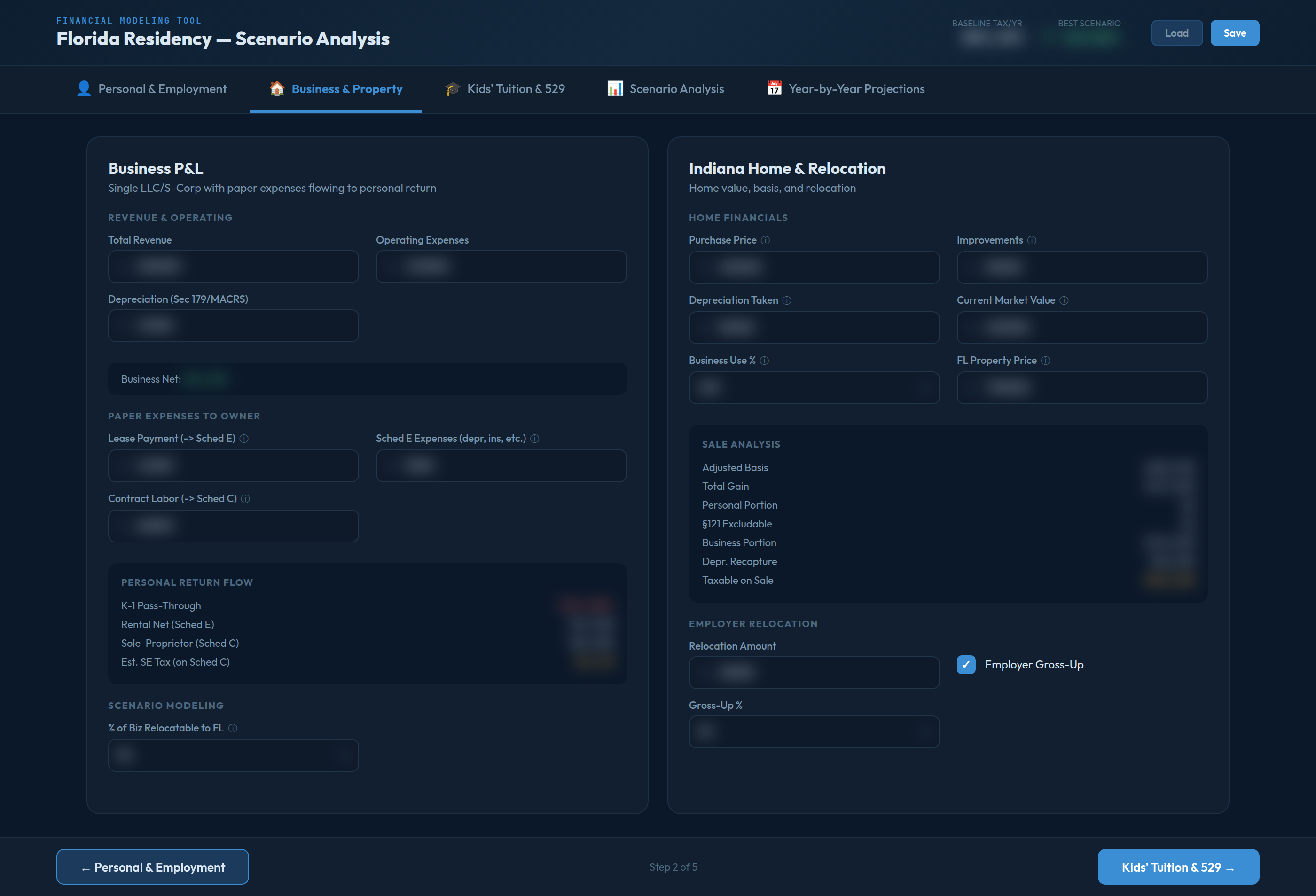Open the Depreciation Taken info tooltip

[x=787, y=301]
